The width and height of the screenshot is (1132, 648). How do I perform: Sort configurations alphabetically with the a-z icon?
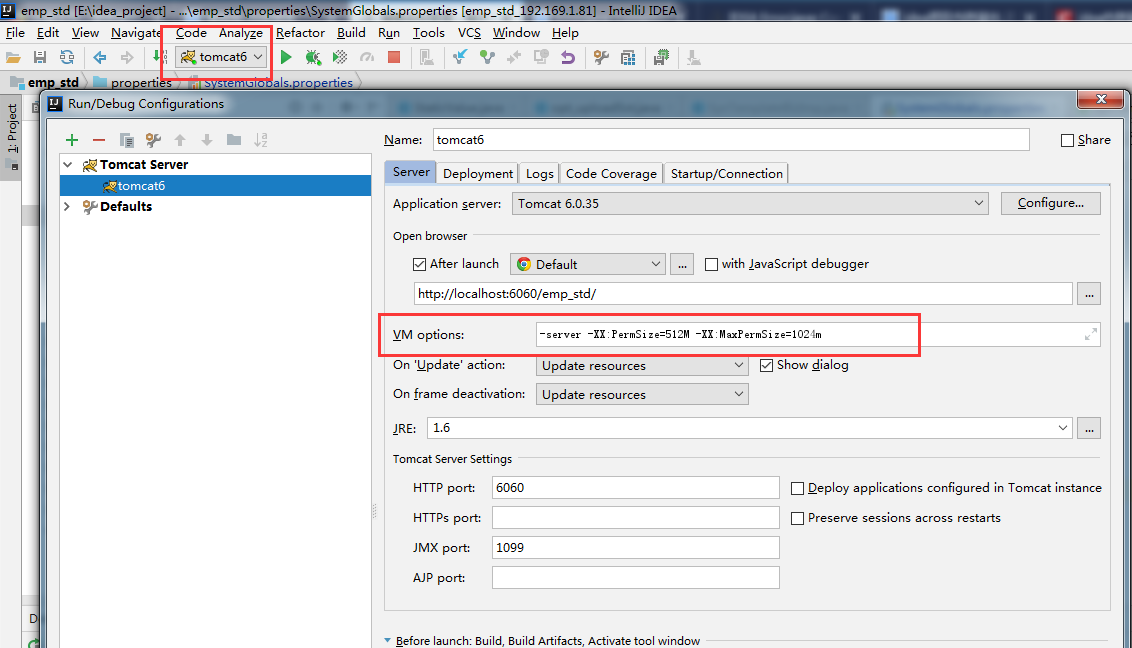pos(261,140)
